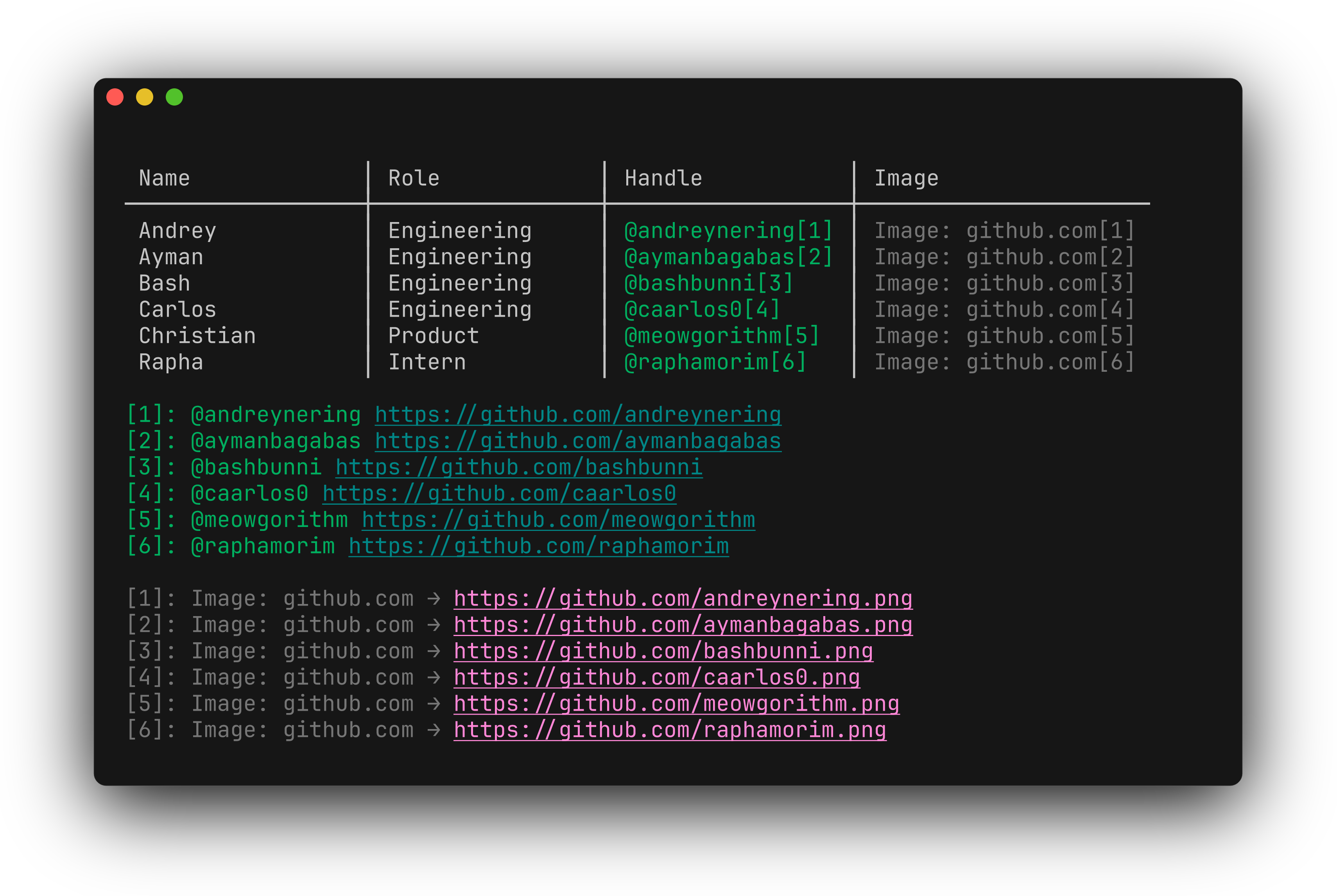The height and width of the screenshot is (896, 1337).
Task: Click table cell Image: github.com[1]
Action: coord(1005,231)
